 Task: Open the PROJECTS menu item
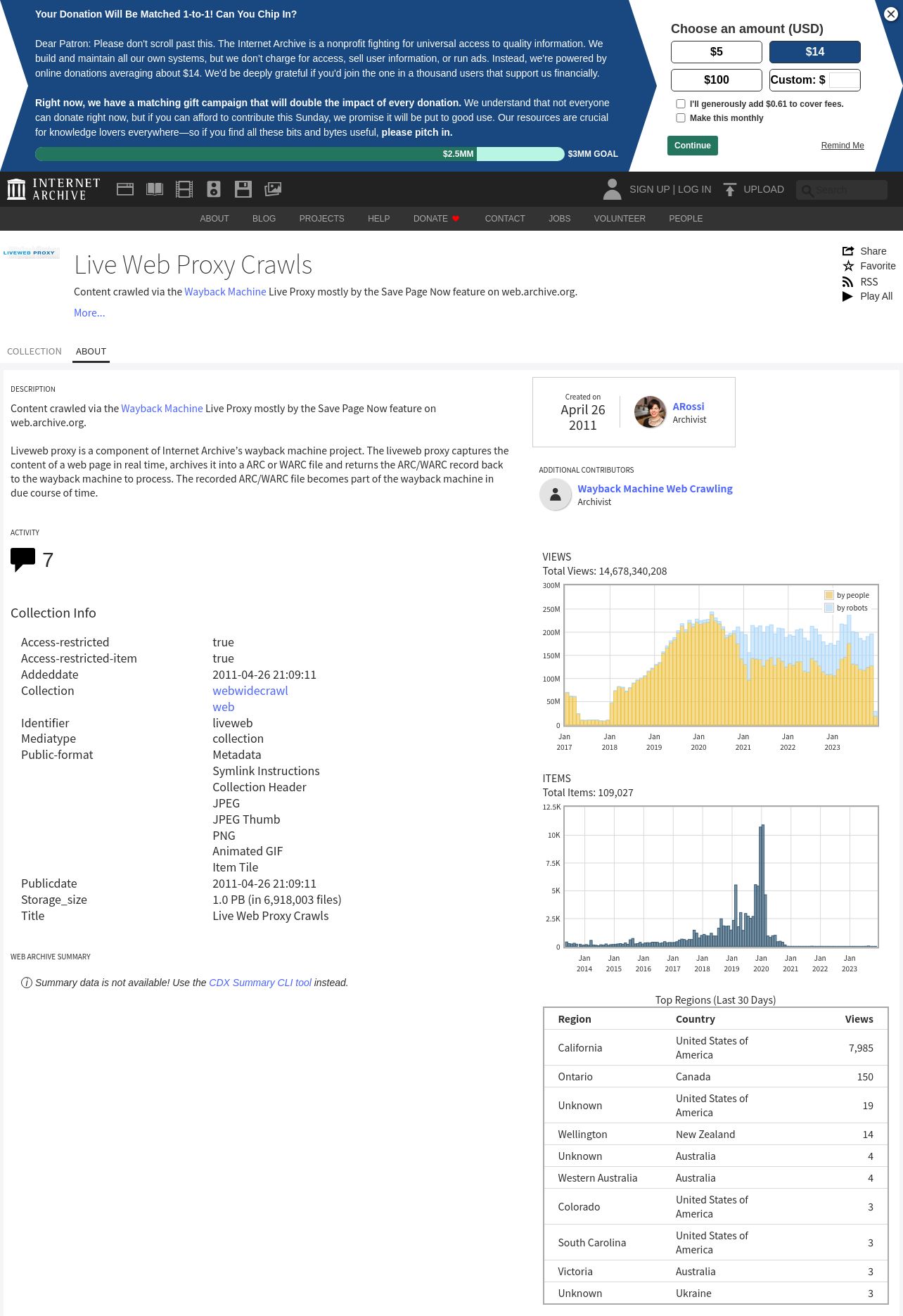click(x=321, y=219)
